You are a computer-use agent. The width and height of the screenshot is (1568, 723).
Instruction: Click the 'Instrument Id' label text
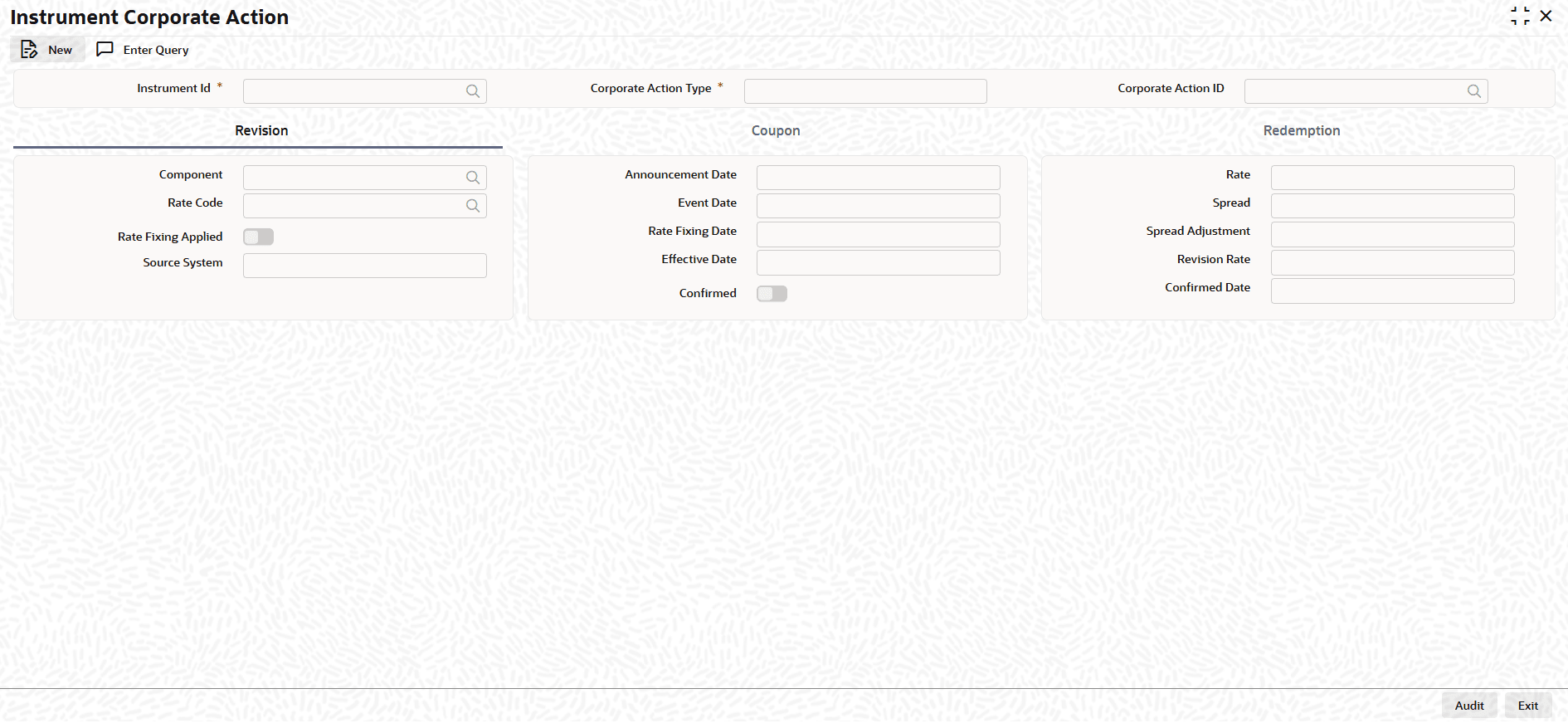coord(173,88)
